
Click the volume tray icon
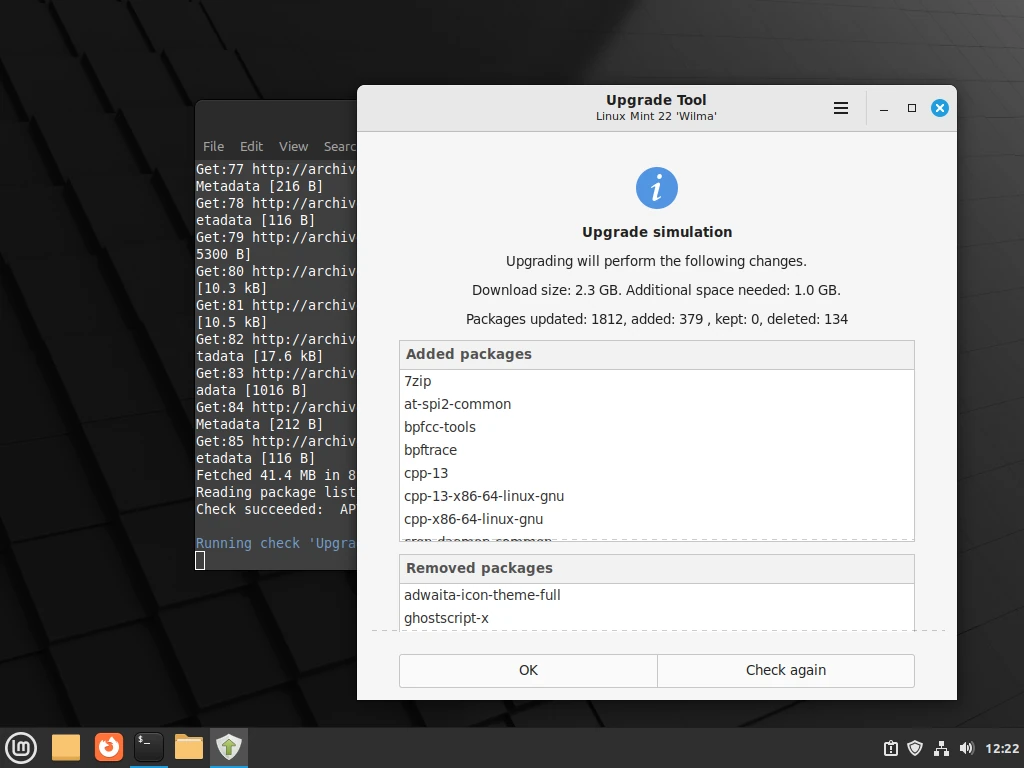[966, 748]
